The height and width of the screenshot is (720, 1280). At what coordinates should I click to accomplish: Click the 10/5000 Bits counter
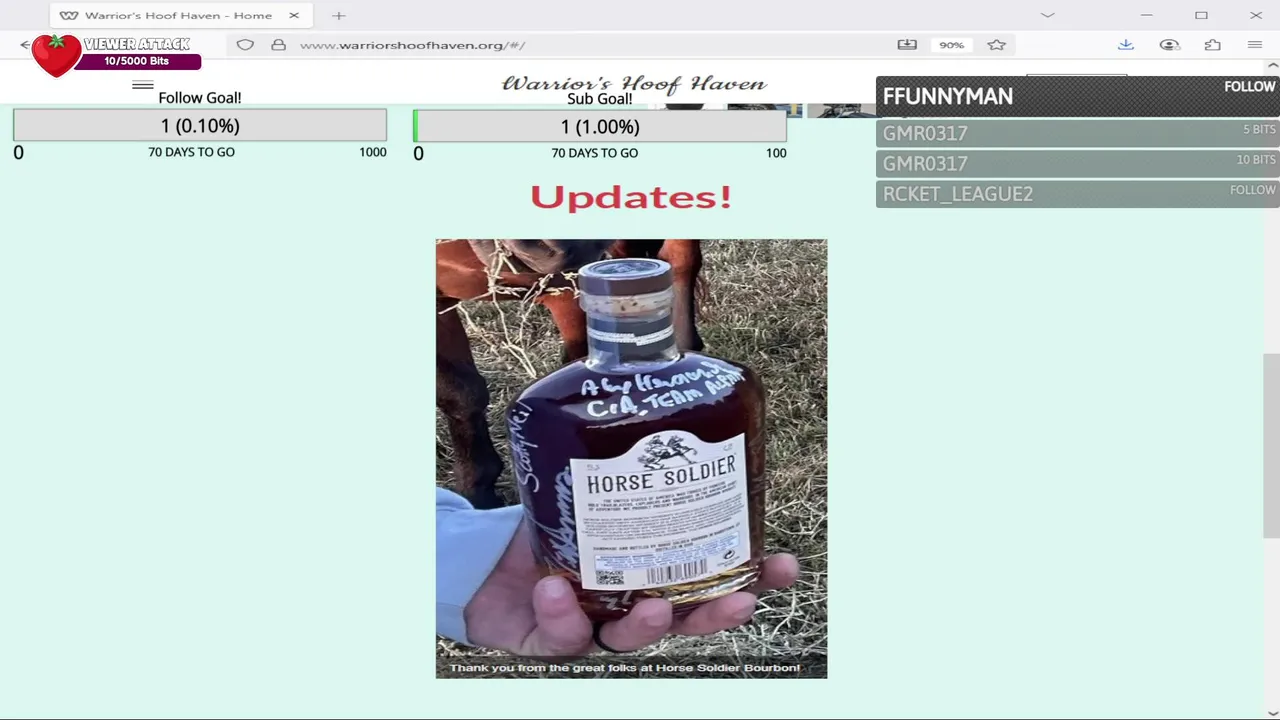(137, 61)
